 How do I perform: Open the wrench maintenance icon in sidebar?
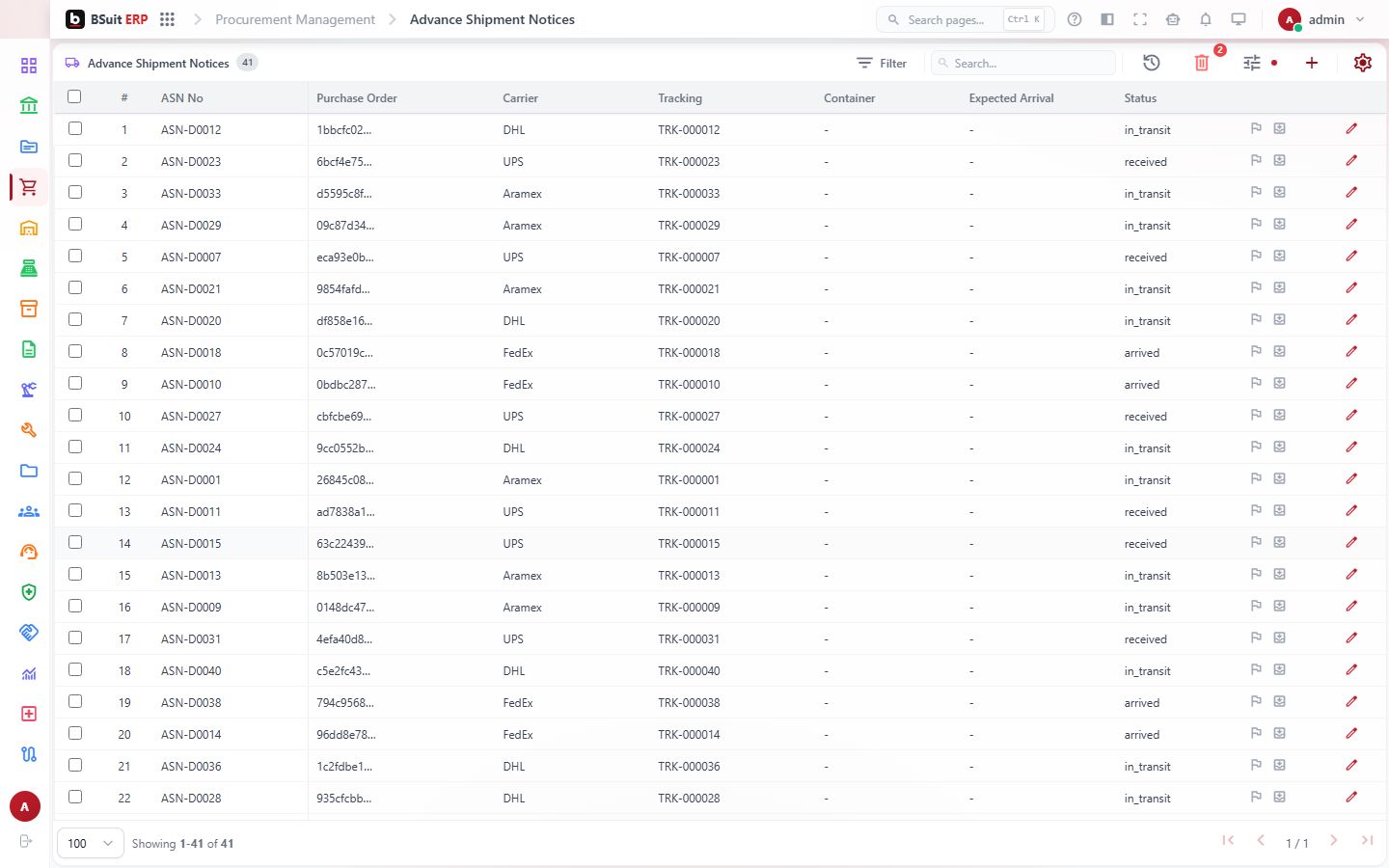tap(29, 430)
